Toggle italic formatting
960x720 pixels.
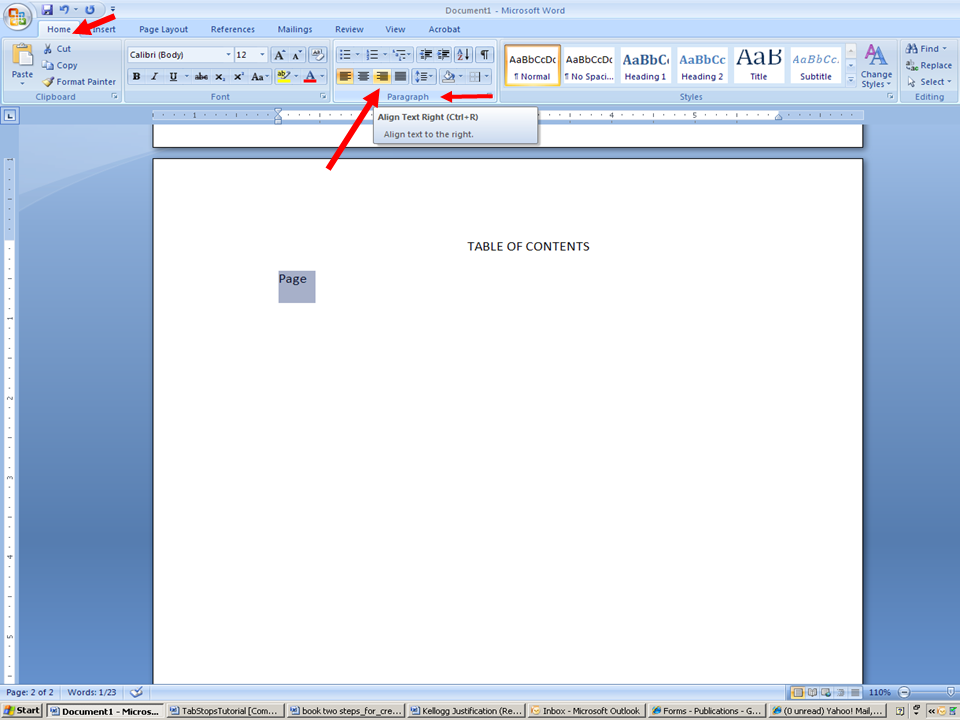[x=154, y=77]
